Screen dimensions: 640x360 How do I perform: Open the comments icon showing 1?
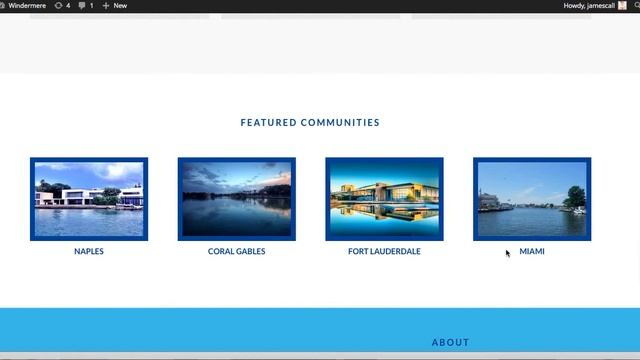pos(86,6)
